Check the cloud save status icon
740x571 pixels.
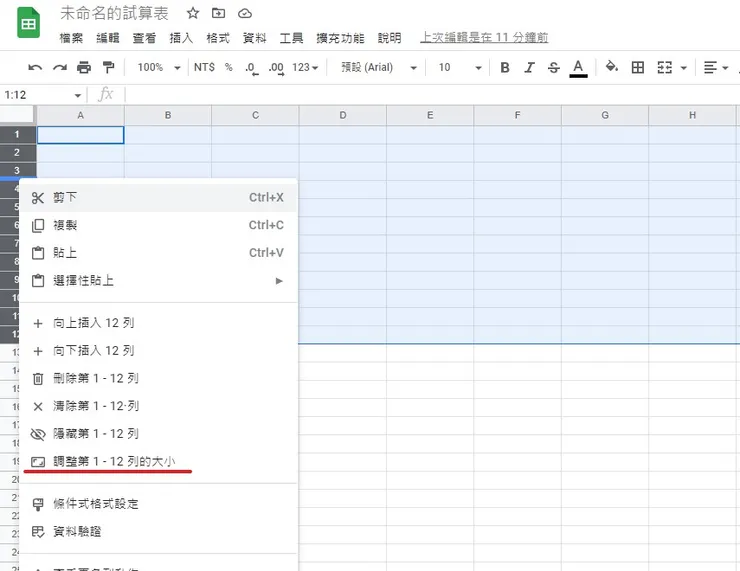click(244, 13)
